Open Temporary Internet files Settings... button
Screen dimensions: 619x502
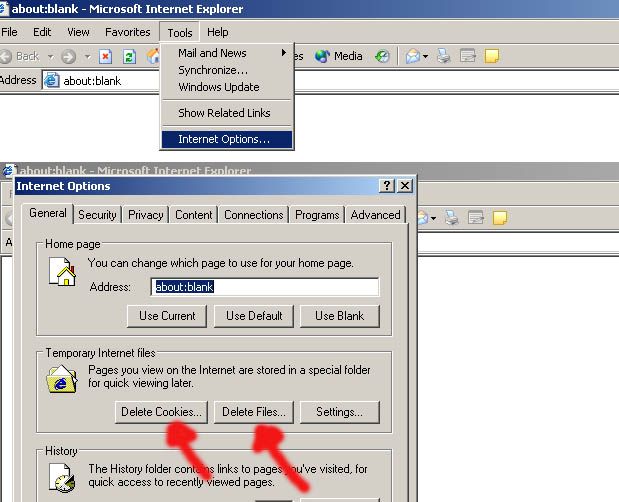pyautogui.click(x=340, y=412)
